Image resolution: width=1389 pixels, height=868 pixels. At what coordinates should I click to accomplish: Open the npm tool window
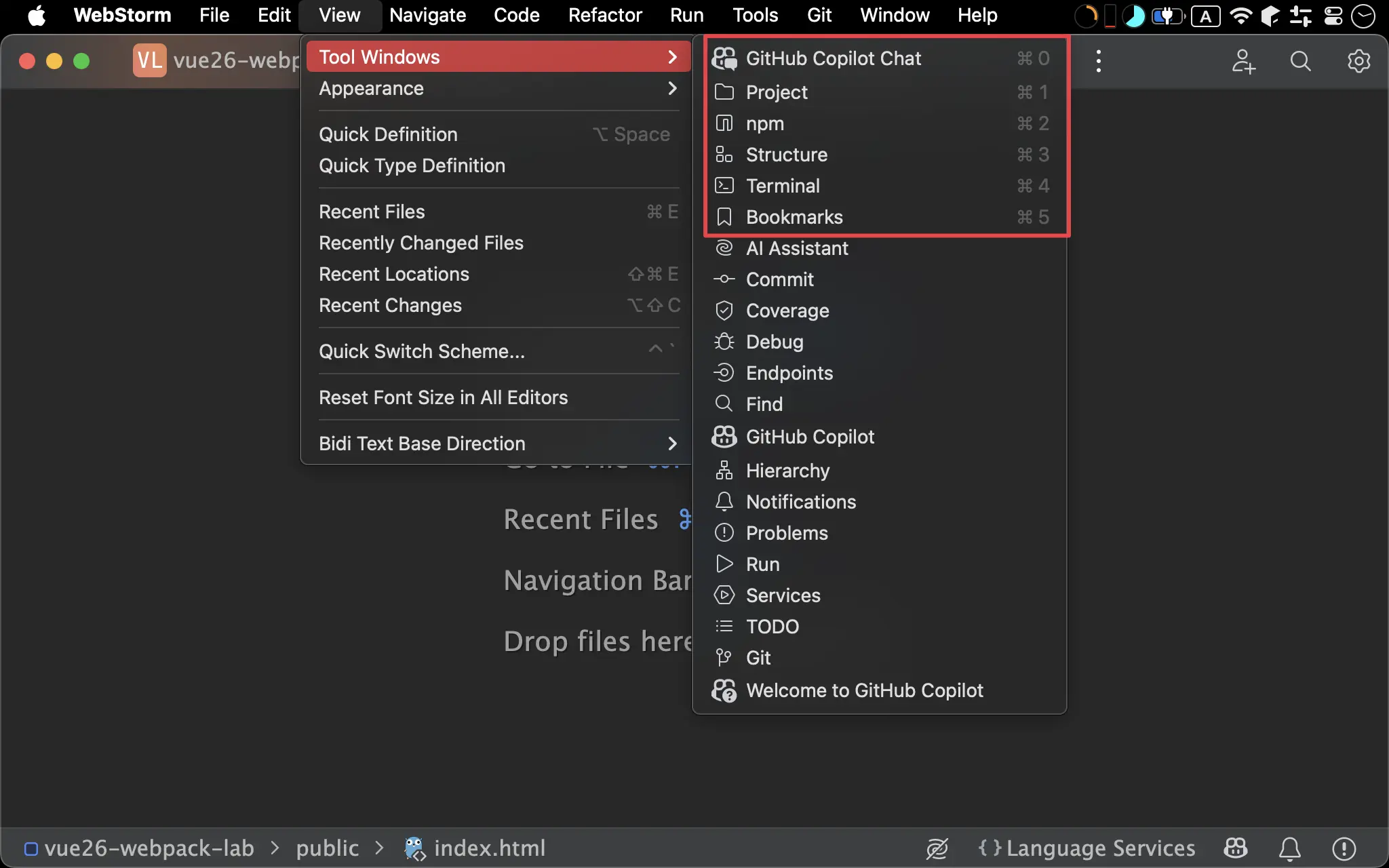[x=880, y=123]
